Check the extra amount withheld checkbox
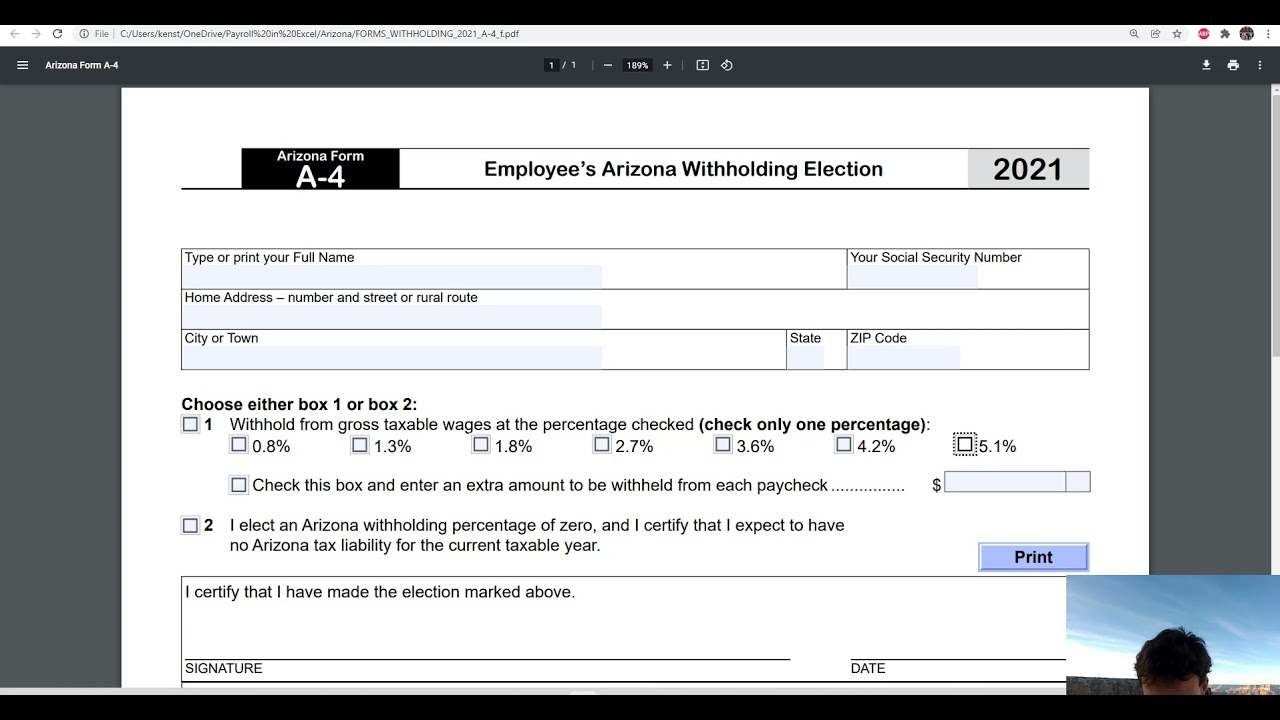Viewport: 1280px width, 720px height. point(238,485)
